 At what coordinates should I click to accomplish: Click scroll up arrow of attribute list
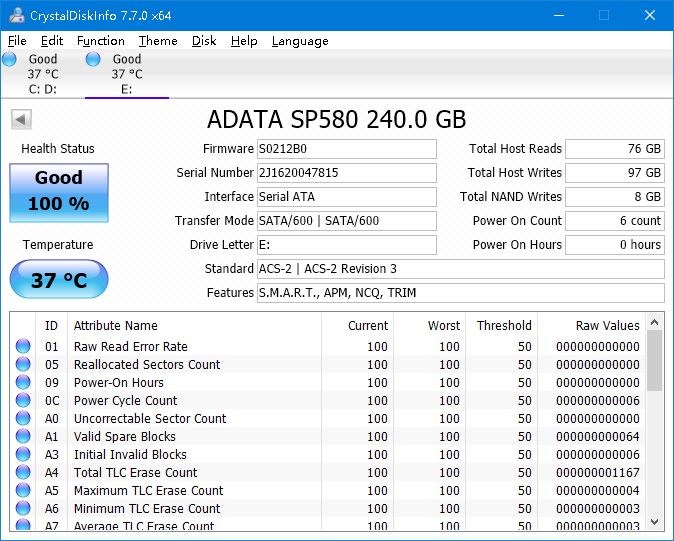tap(655, 322)
